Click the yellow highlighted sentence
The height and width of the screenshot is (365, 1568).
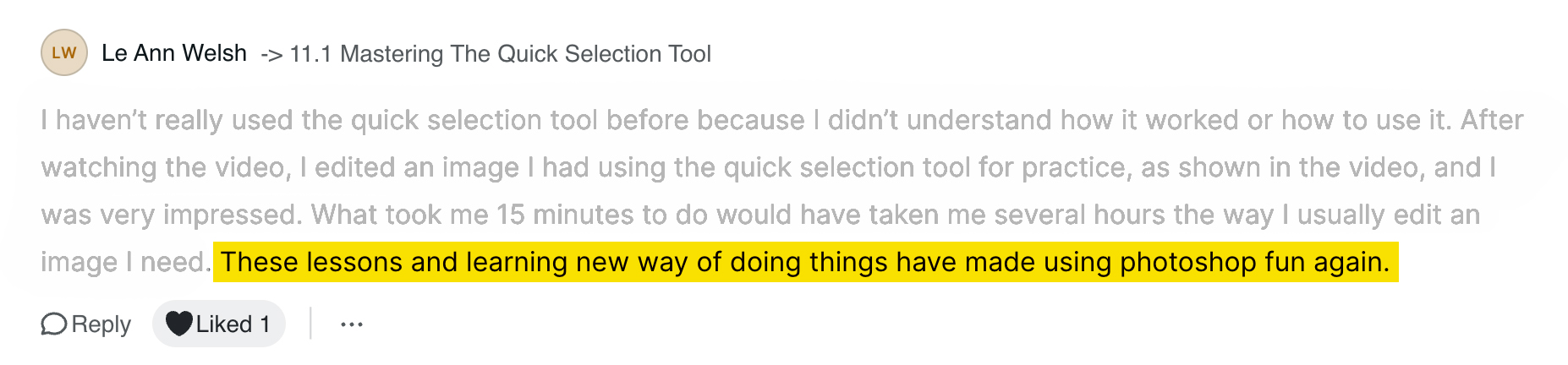point(805,262)
